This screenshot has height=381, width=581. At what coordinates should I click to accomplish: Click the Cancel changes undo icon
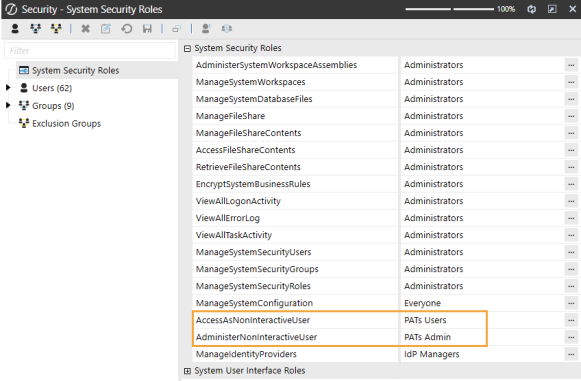127,29
